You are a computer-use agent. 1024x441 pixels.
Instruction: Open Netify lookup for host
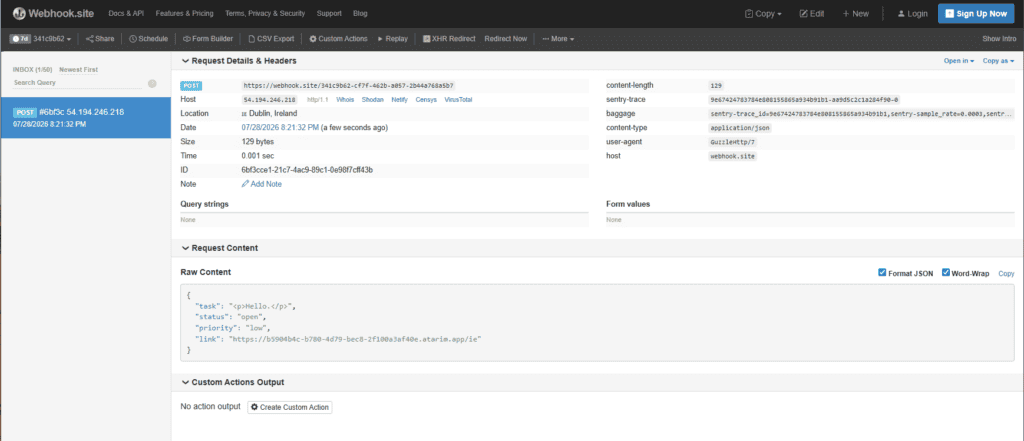400,100
